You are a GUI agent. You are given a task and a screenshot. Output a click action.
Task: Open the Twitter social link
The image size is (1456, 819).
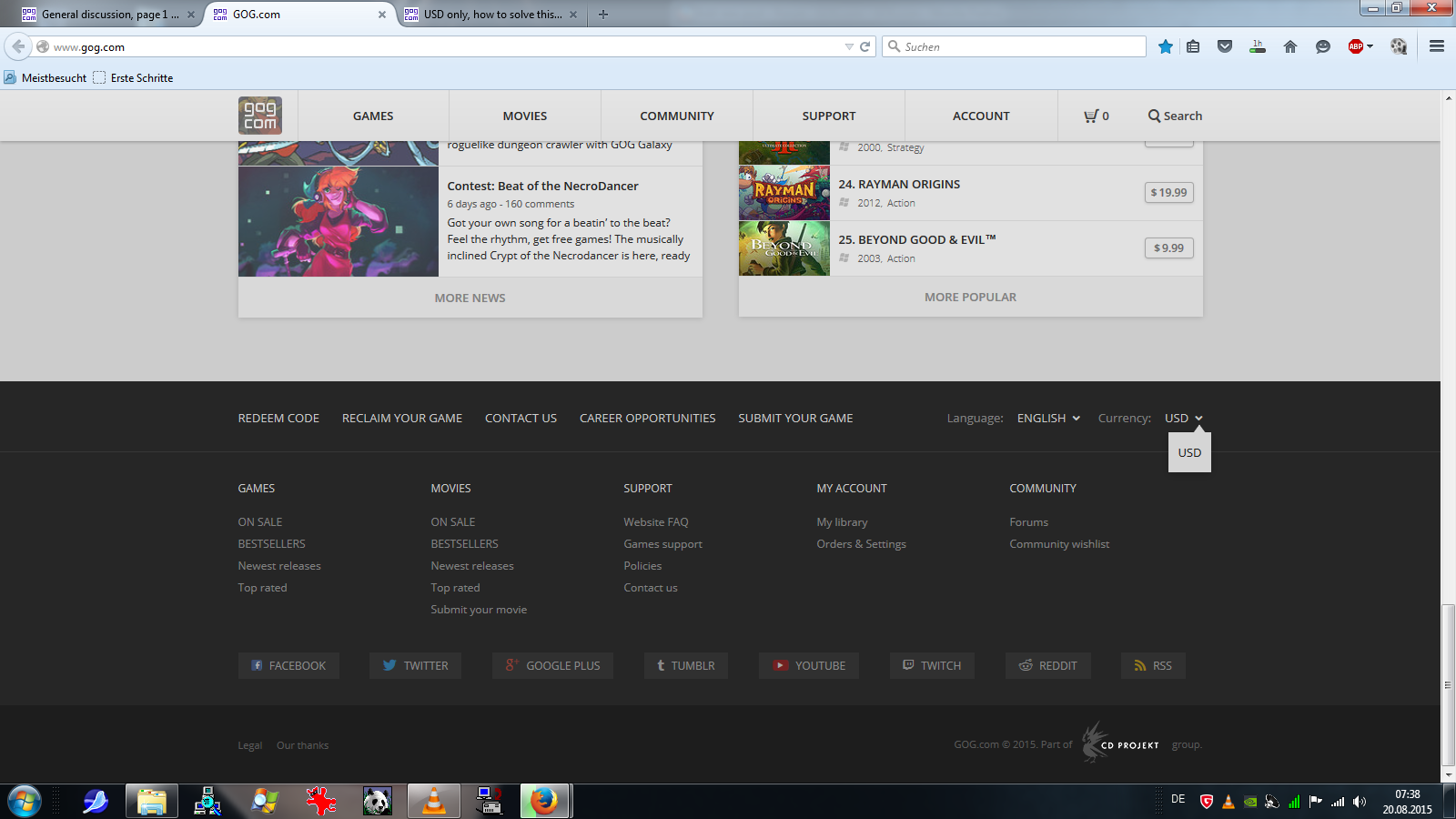415,665
